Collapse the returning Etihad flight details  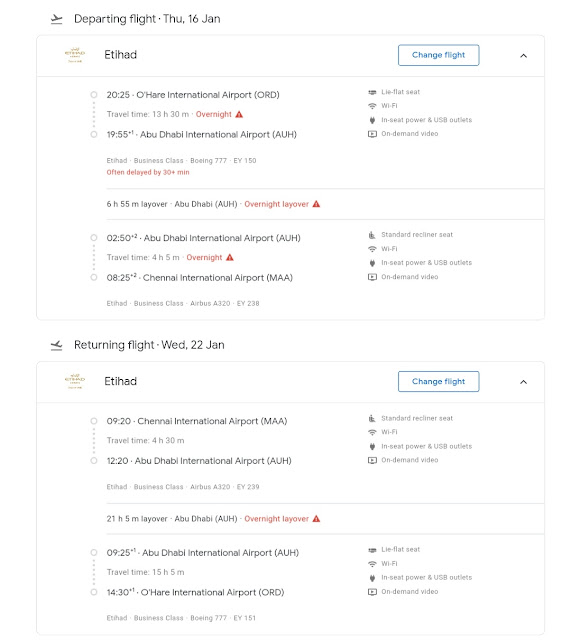[524, 382]
